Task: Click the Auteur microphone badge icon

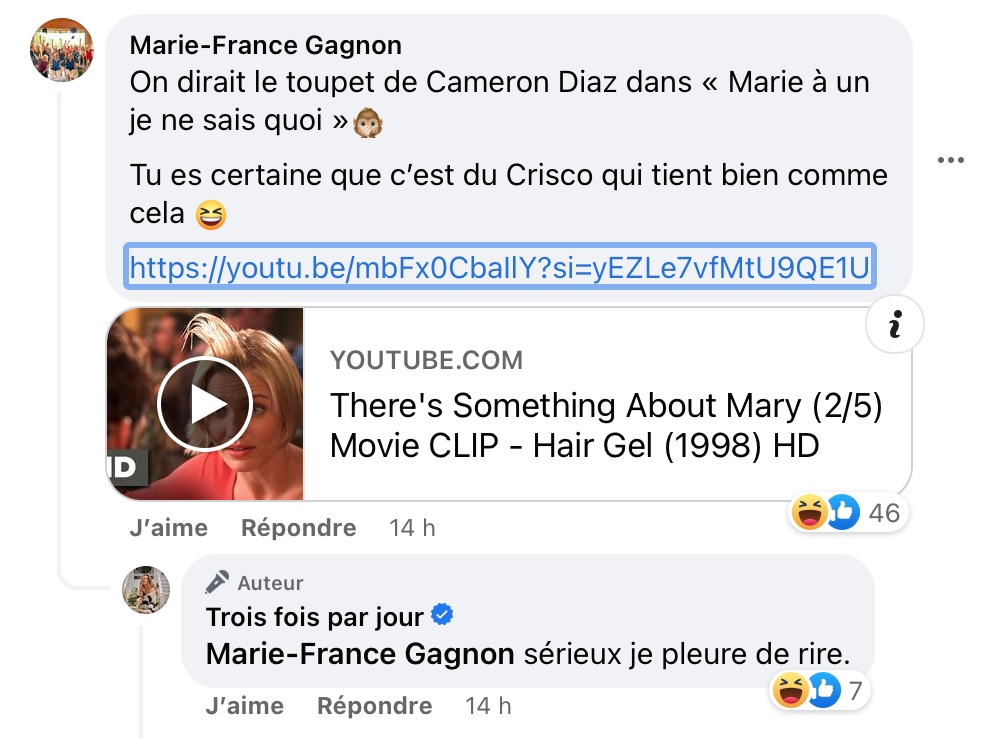Action: tap(217, 582)
